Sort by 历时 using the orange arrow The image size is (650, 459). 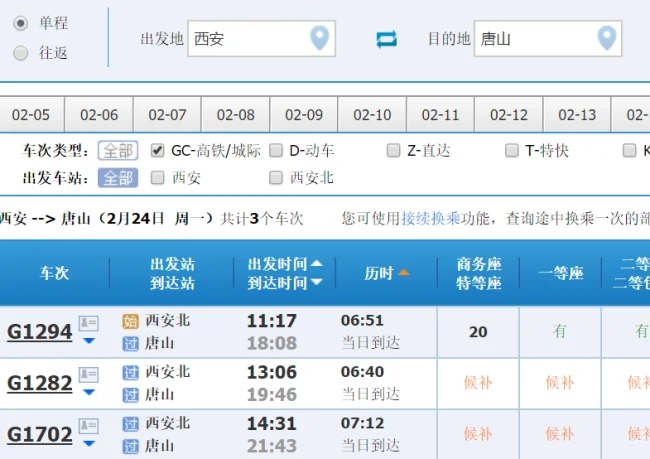click(x=403, y=272)
